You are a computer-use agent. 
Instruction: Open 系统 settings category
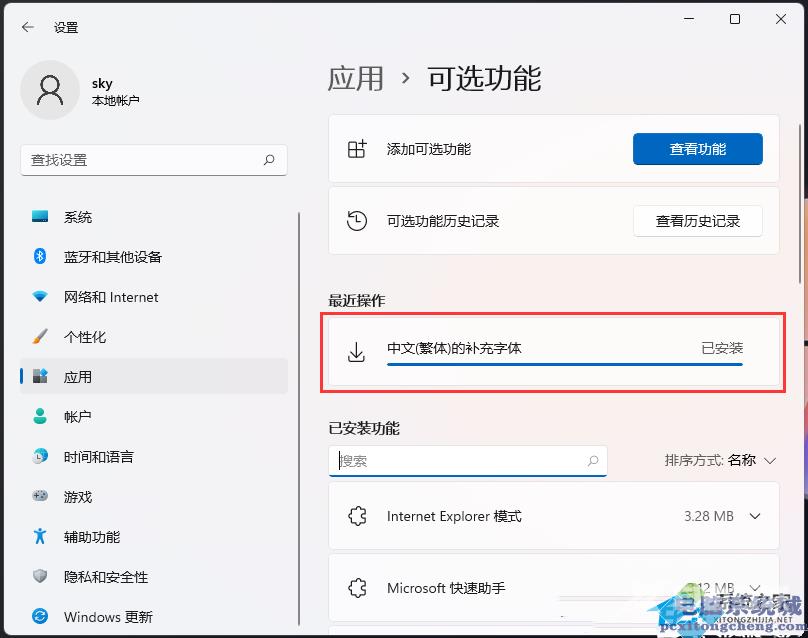pyautogui.click(x=154, y=217)
